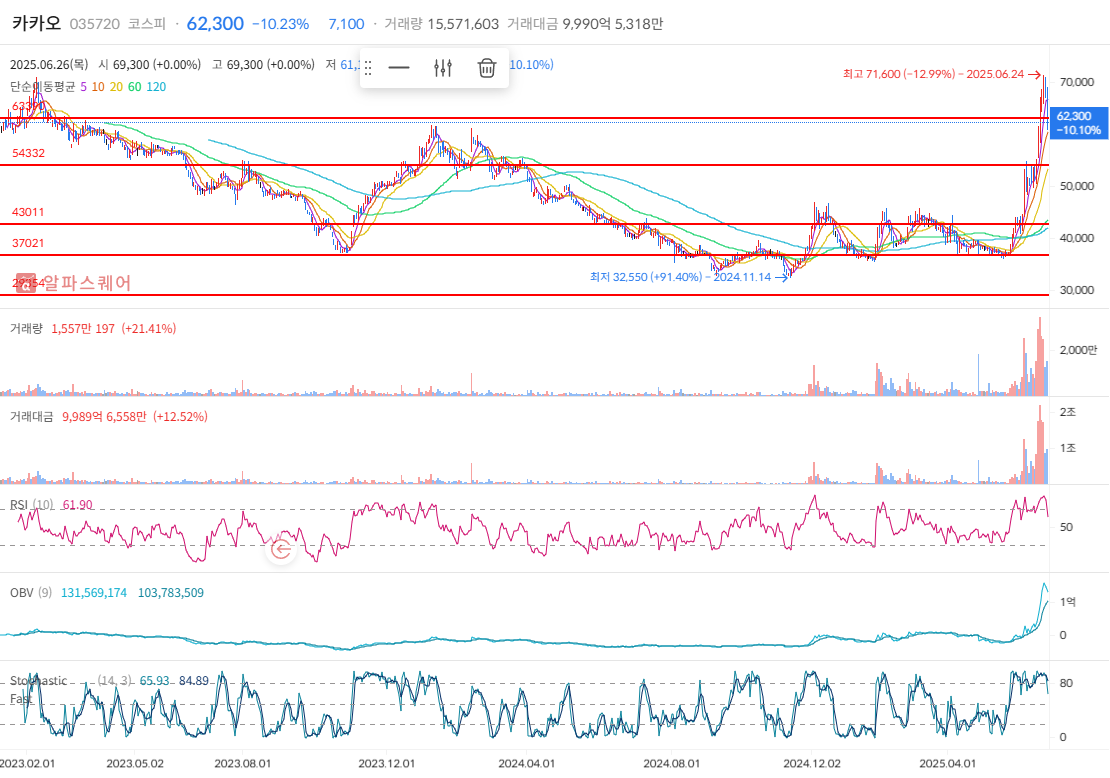Click the RSI (10) indicator label
The image size is (1110, 778).
(x=32, y=505)
